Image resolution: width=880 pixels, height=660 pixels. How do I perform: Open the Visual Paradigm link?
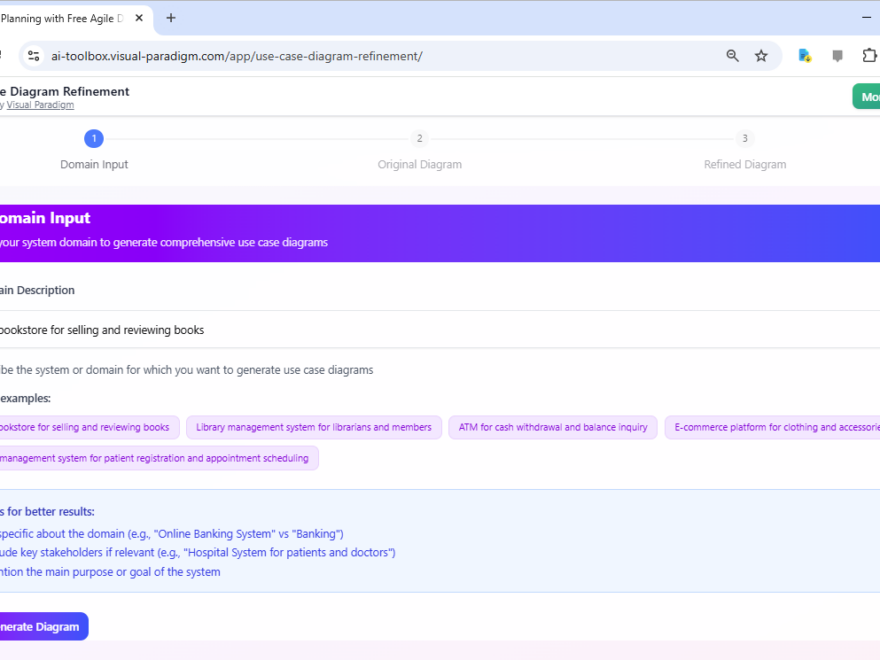40,104
